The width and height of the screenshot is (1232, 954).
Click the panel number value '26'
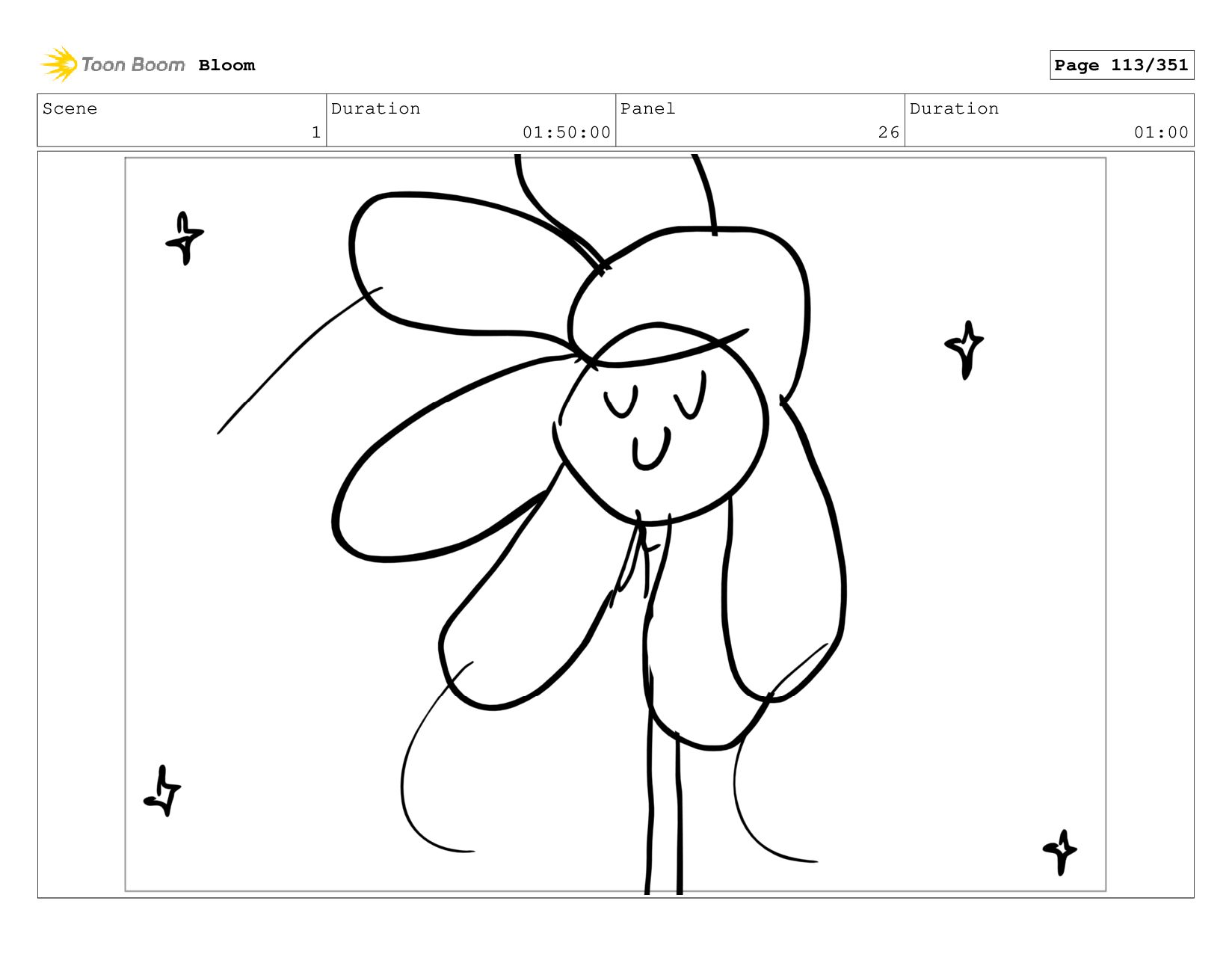889,132
